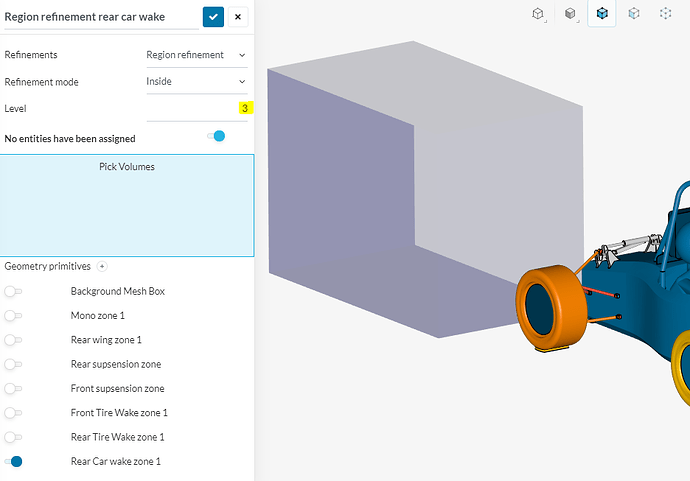
Task: Edit the Level value field
Action: click(x=197, y=108)
